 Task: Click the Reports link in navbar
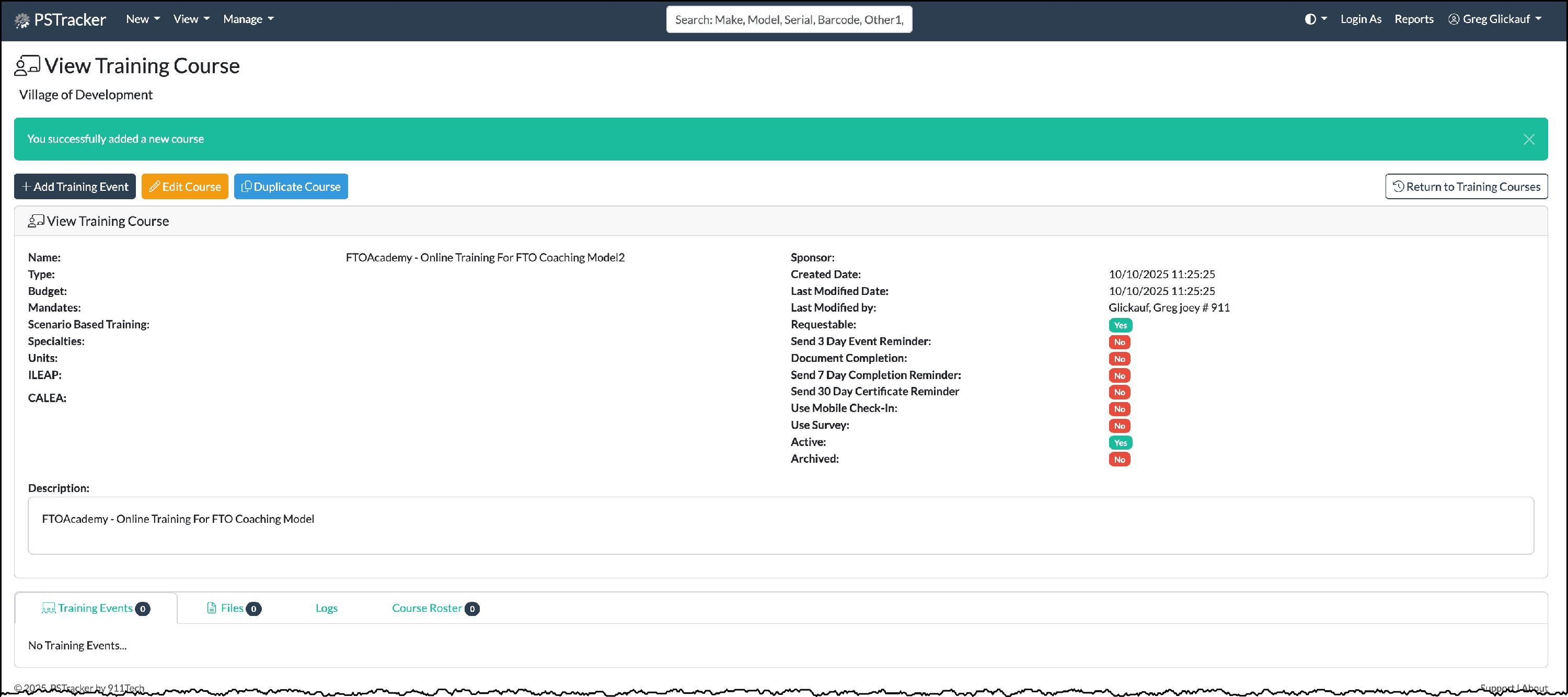point(1413,19)
